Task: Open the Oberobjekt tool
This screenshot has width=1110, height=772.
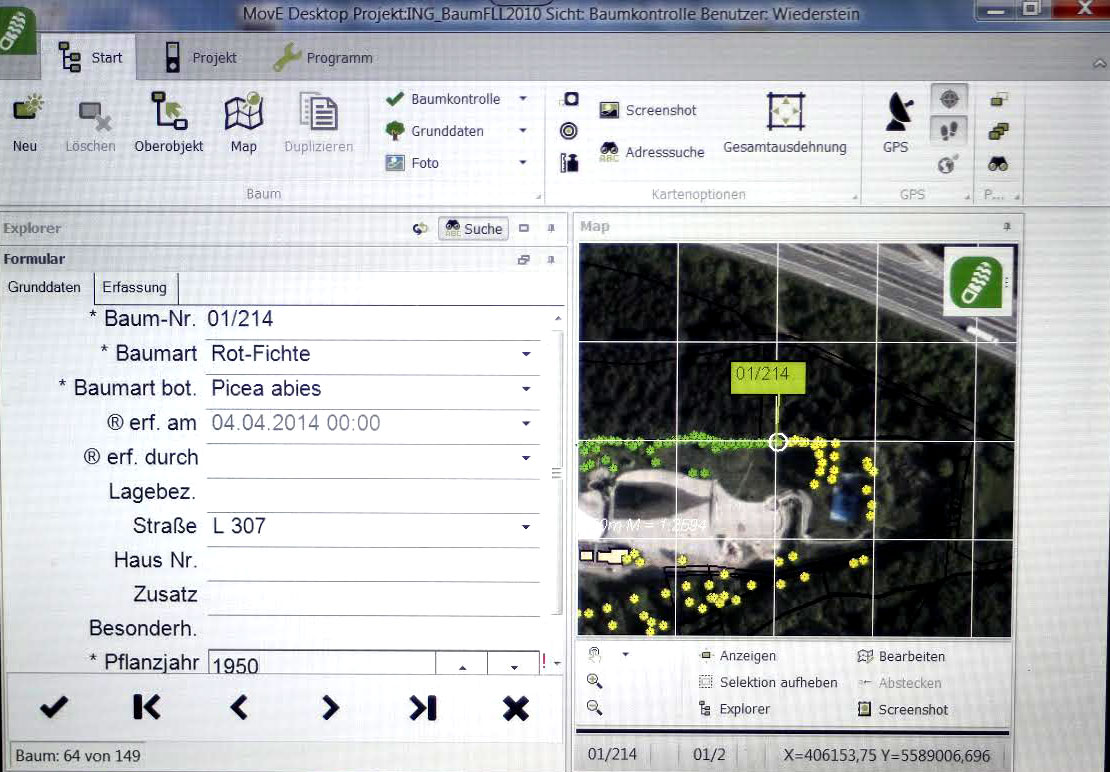Action: point(169,112)
